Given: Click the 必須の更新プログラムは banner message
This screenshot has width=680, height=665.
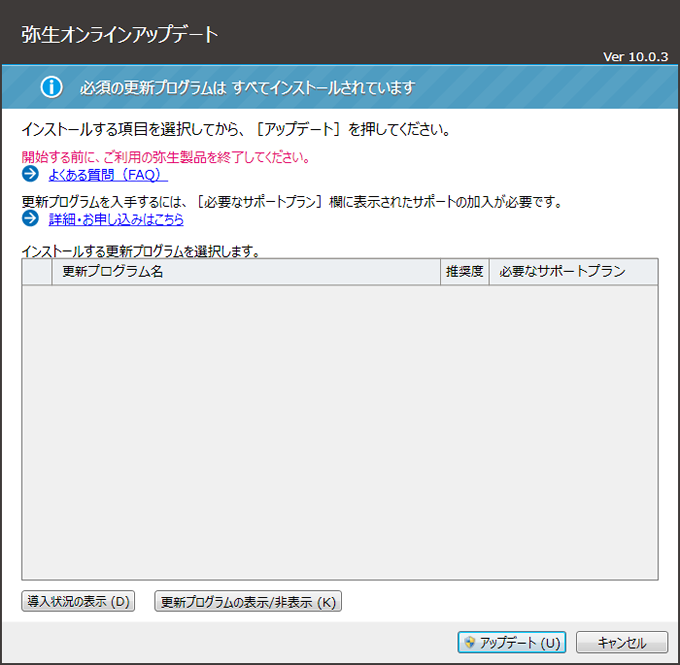Looking at the screenshot, I should click(x=248, y=88).
